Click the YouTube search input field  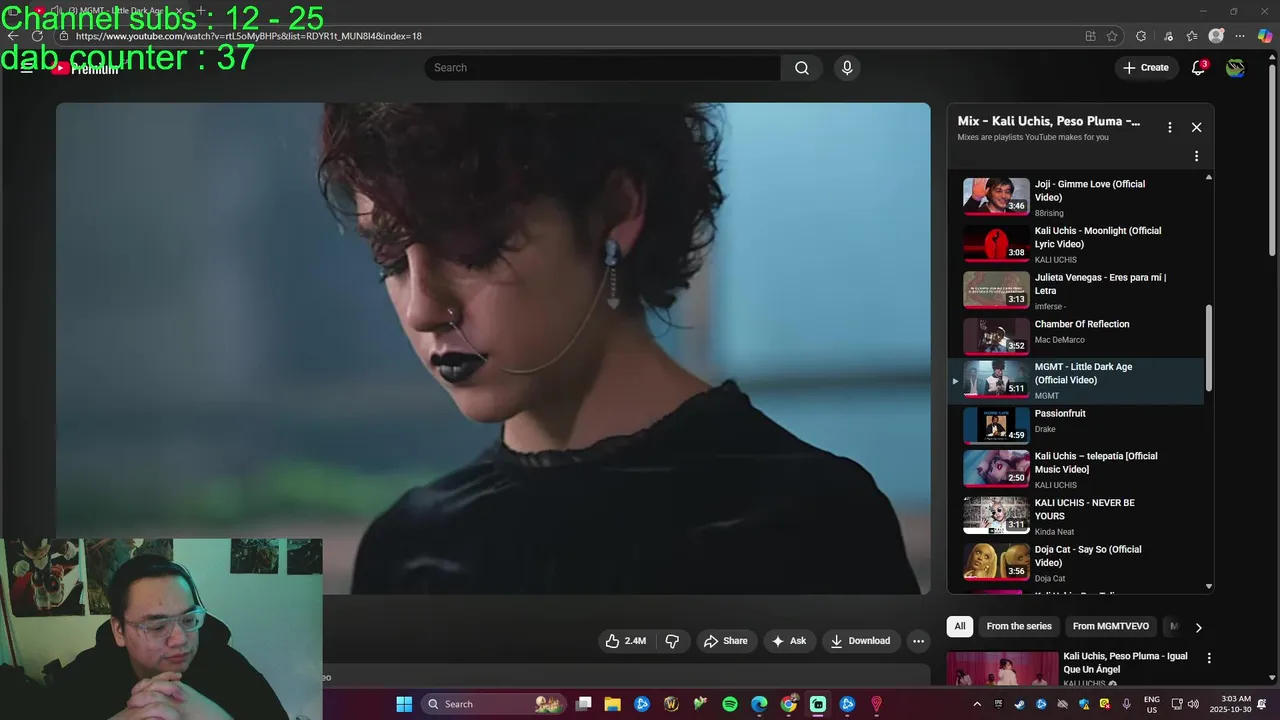602,68
